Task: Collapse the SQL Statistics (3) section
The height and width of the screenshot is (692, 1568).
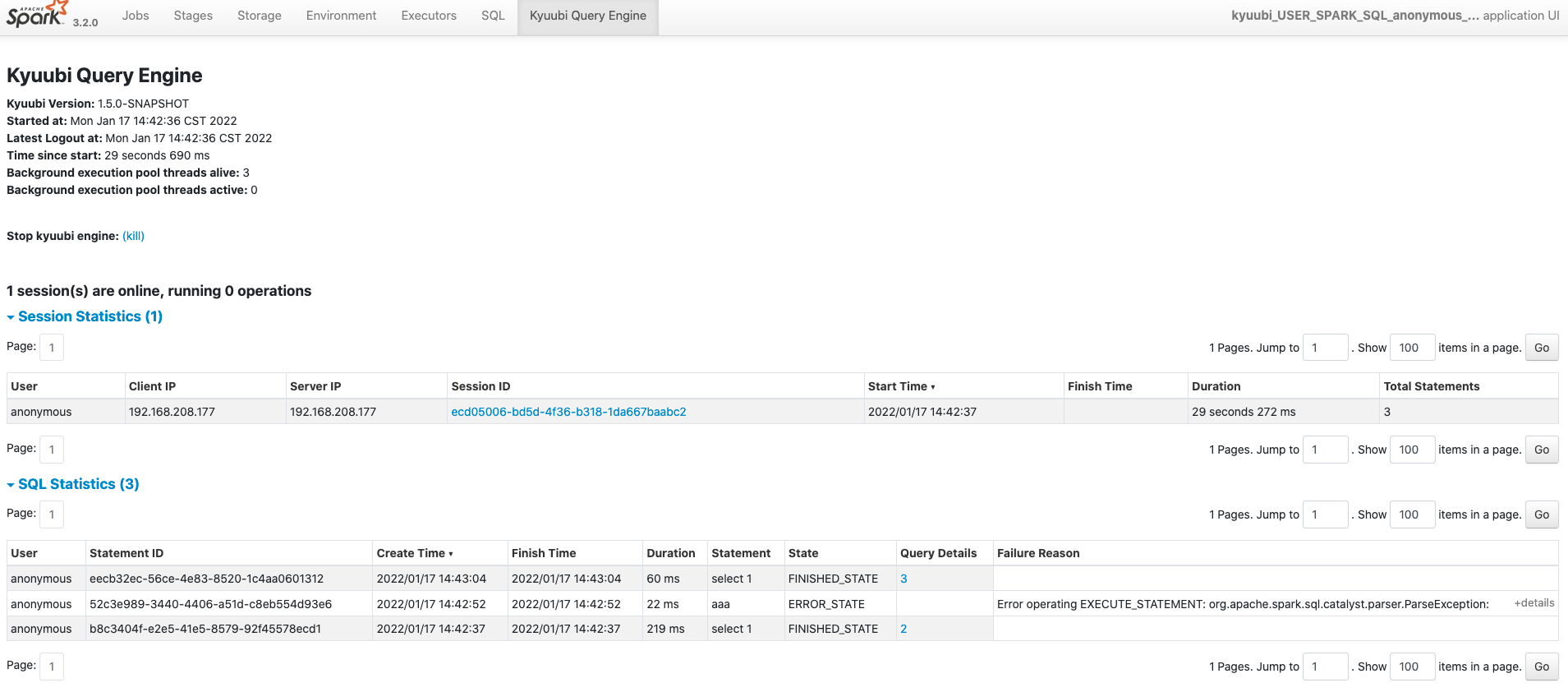Action: click(x=73, y=484)
